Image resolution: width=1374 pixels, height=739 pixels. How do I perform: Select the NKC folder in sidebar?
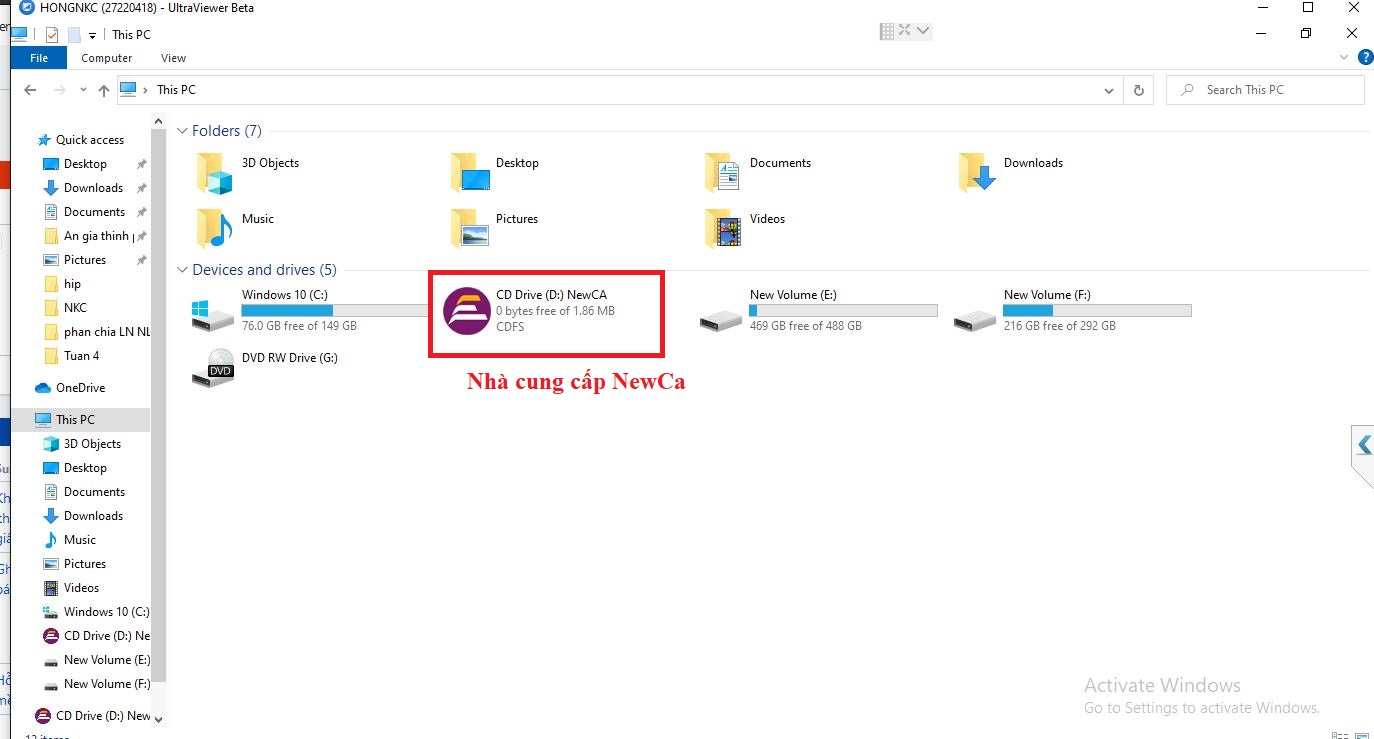point(75,308)
